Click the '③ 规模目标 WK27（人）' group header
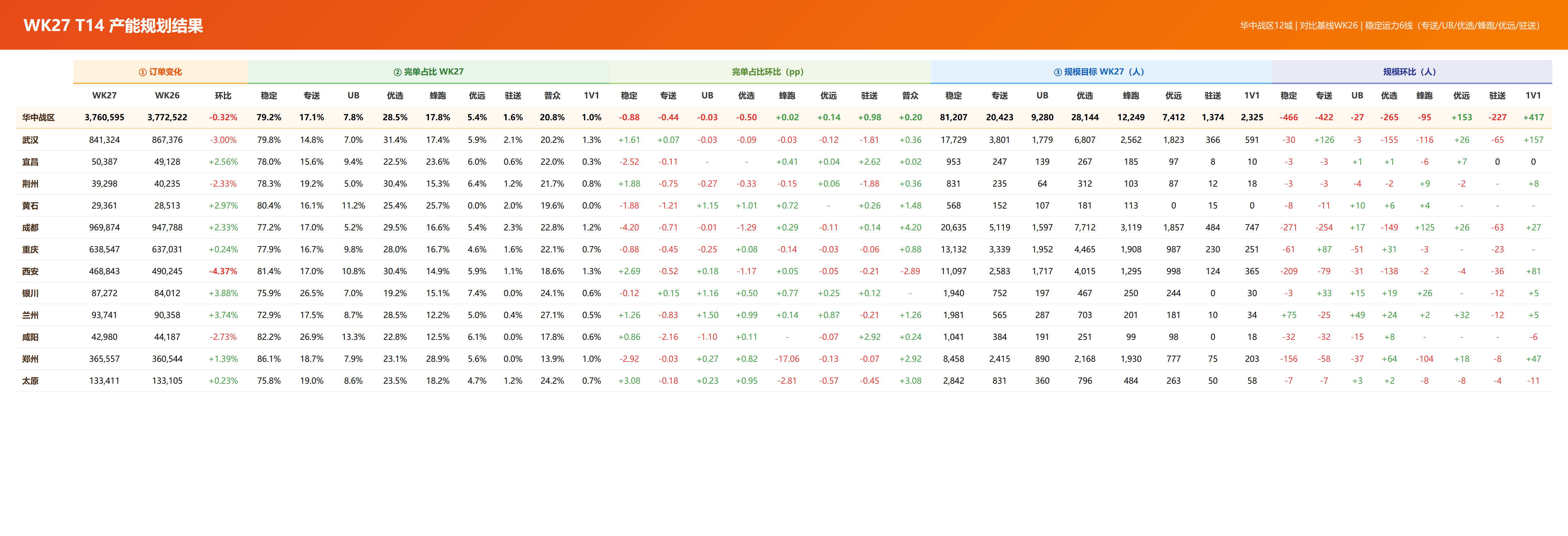The width and height of the screenshot is (1568, 536). (x=1101, y=72)
